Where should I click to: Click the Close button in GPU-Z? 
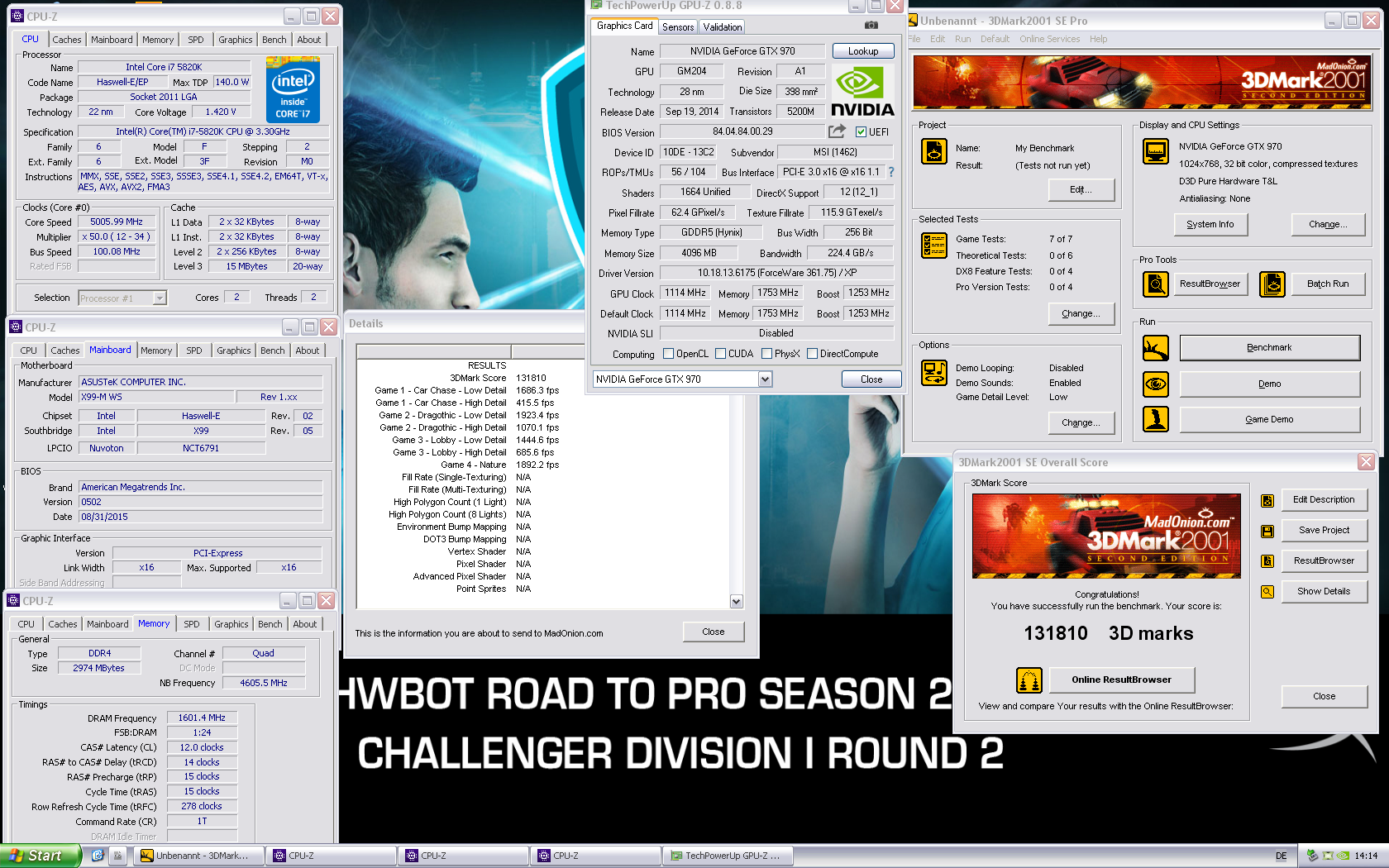(x=871, y=379)
